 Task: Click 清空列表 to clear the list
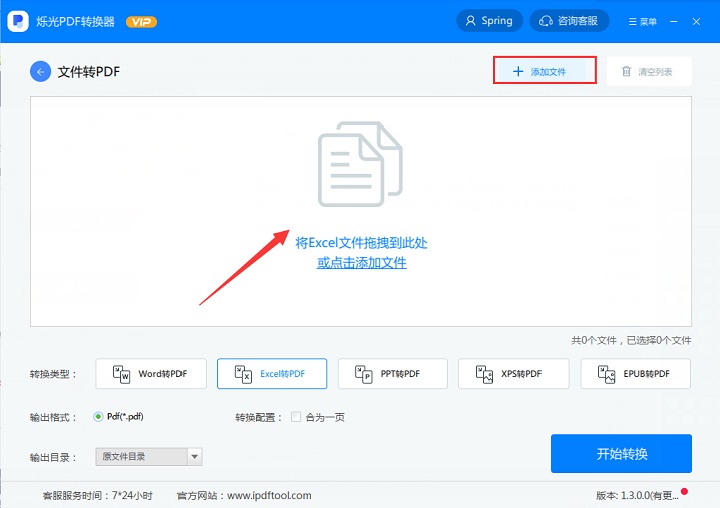point(649,71)
